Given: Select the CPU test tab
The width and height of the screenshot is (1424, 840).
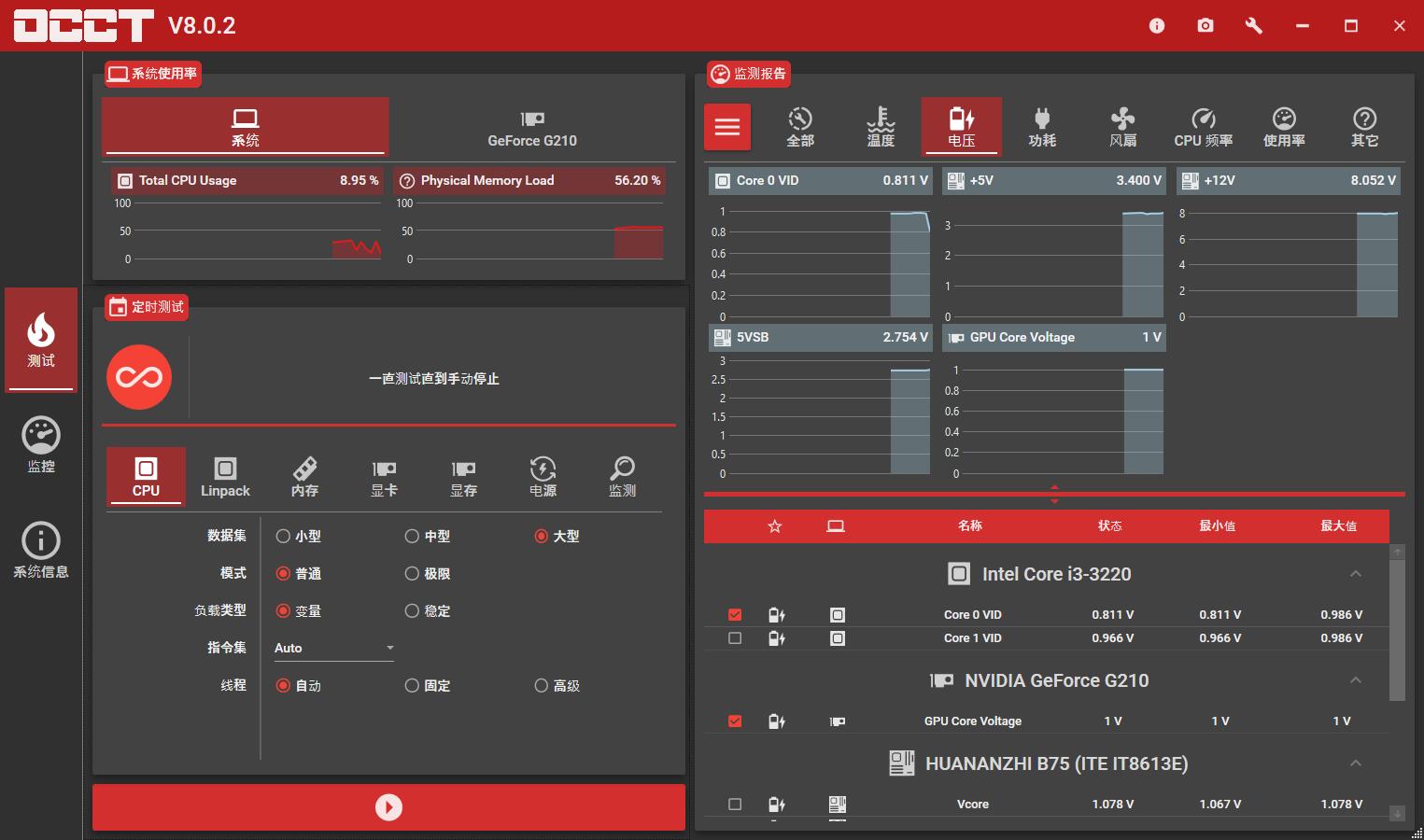Looking at the screenshot, I should coord(146,477).
